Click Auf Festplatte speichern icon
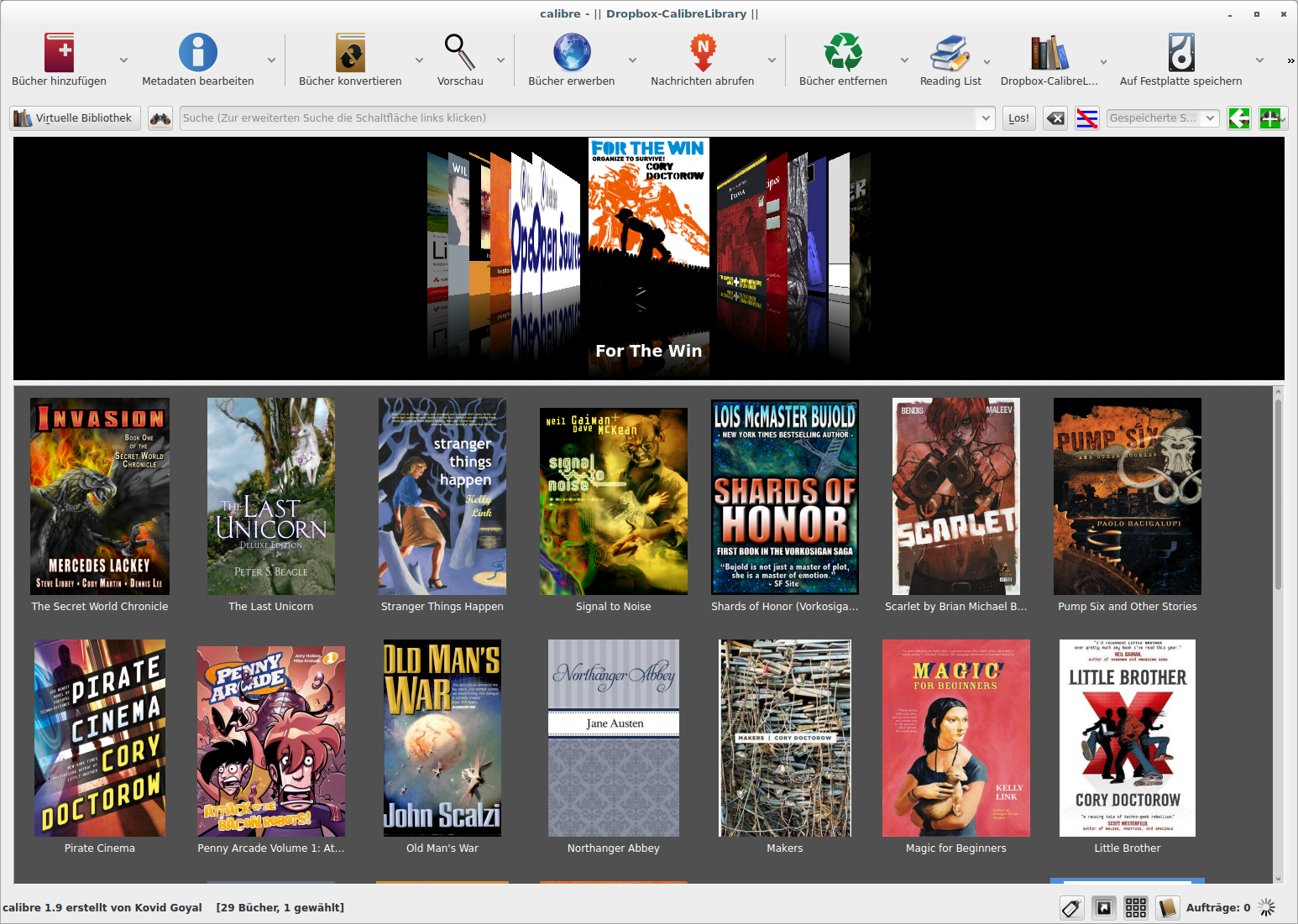 coord(1181,52)
